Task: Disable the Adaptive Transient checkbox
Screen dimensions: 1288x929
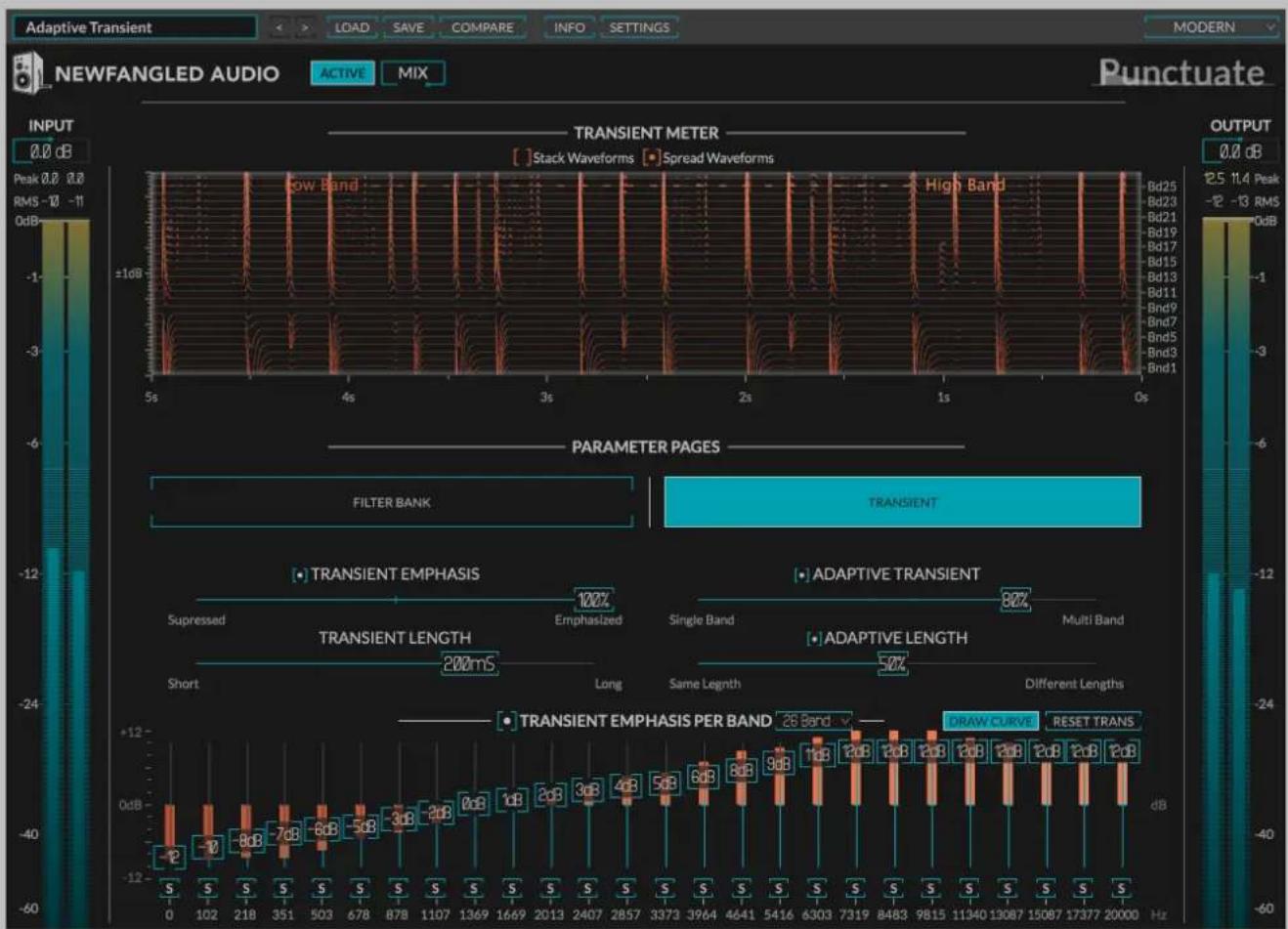Action: tap(801, 575)
